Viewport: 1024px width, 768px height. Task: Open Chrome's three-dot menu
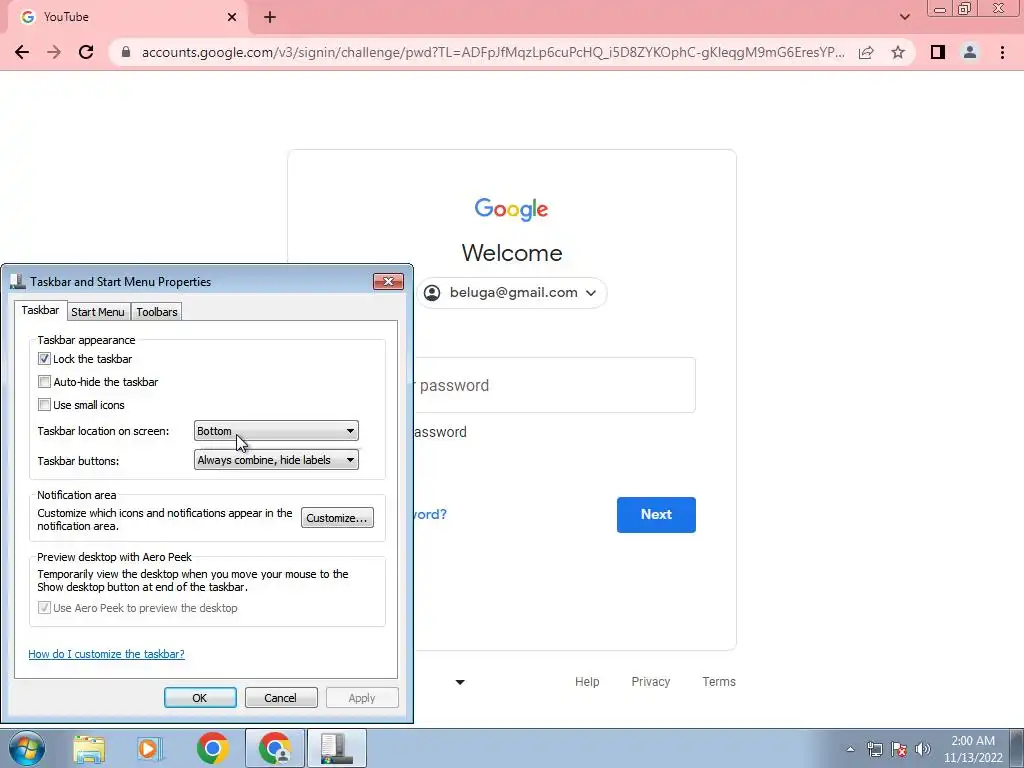1002,52
